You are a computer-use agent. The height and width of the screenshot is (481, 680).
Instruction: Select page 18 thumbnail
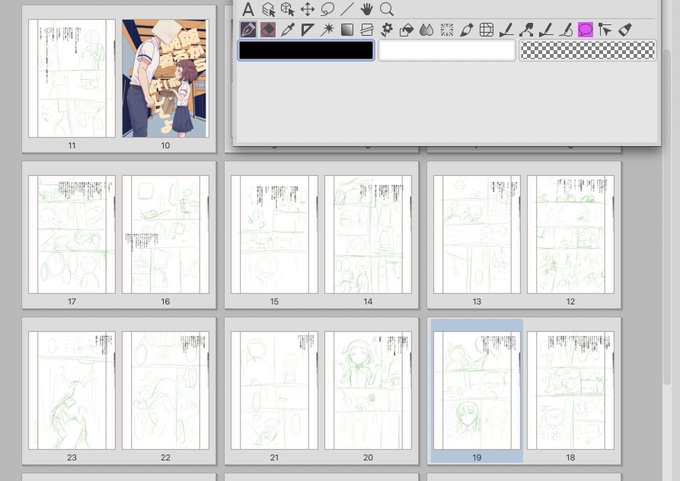570,390
